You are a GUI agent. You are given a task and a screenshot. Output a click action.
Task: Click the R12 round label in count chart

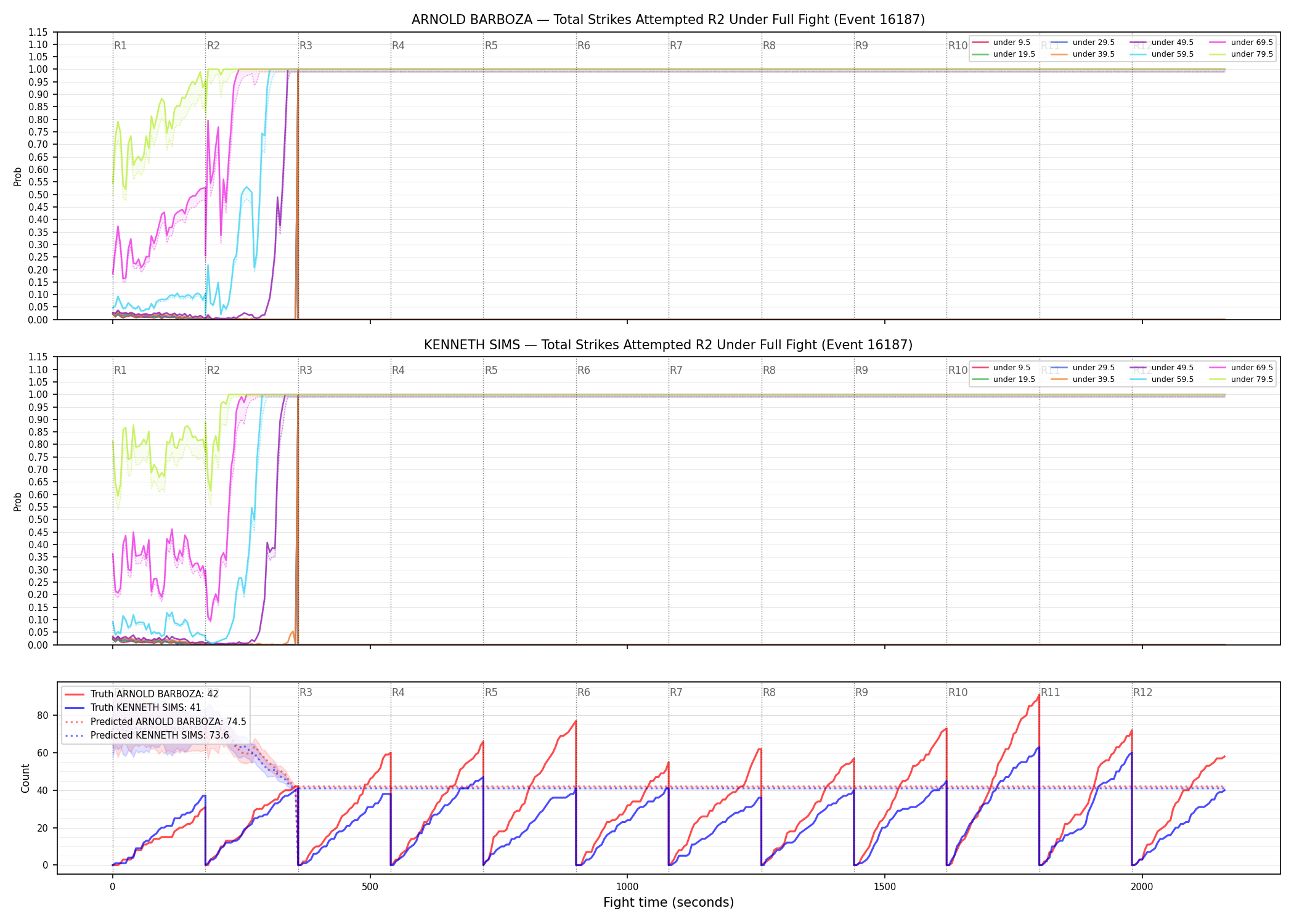(x=1142, y=692)
